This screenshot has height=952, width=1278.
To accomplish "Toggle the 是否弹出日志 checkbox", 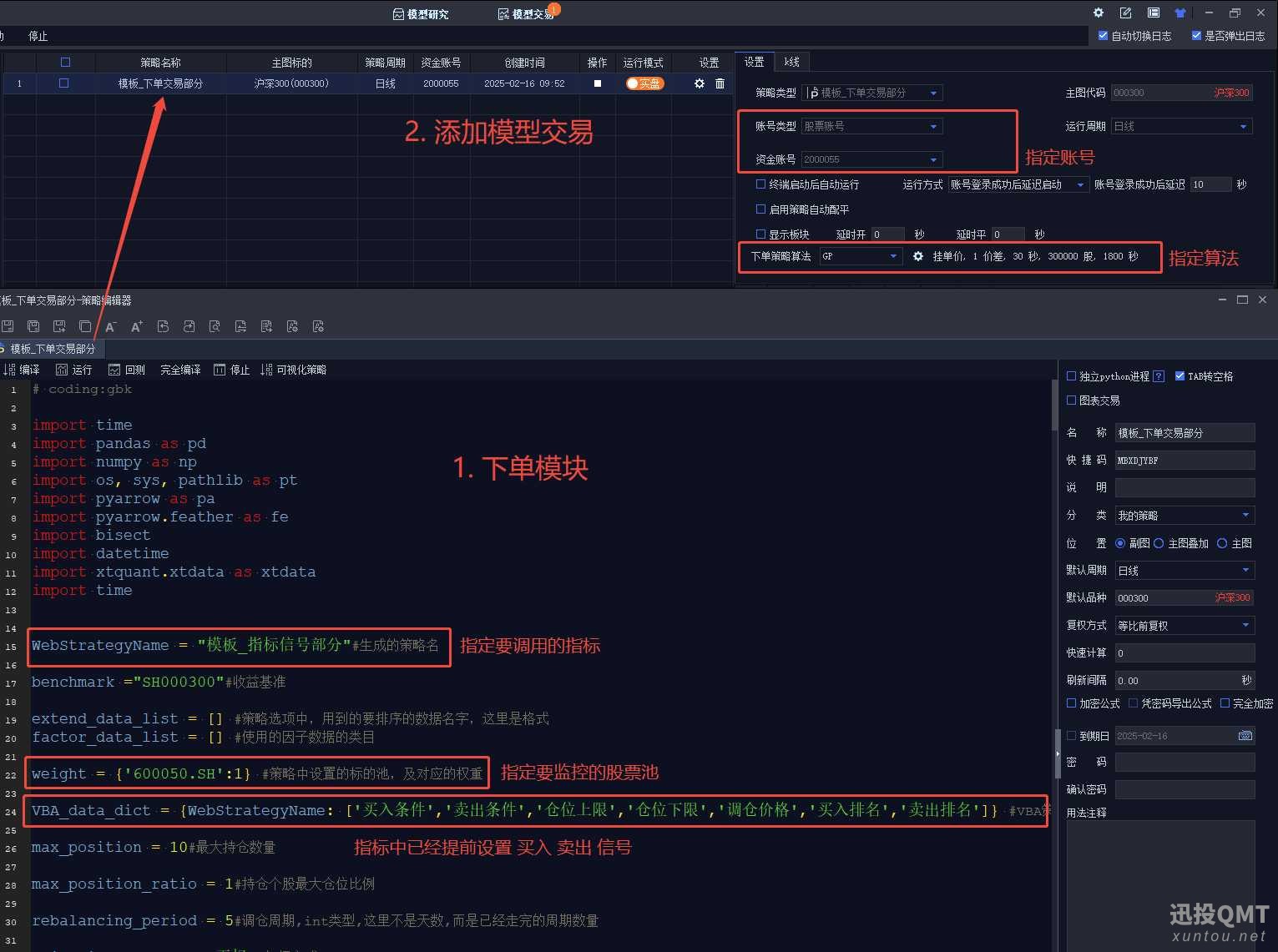I will [x=1196, y=36].
